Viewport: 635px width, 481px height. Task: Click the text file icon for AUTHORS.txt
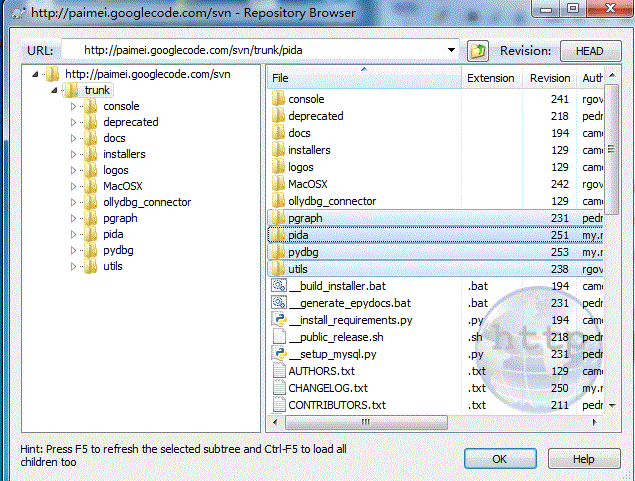(280, 371)
